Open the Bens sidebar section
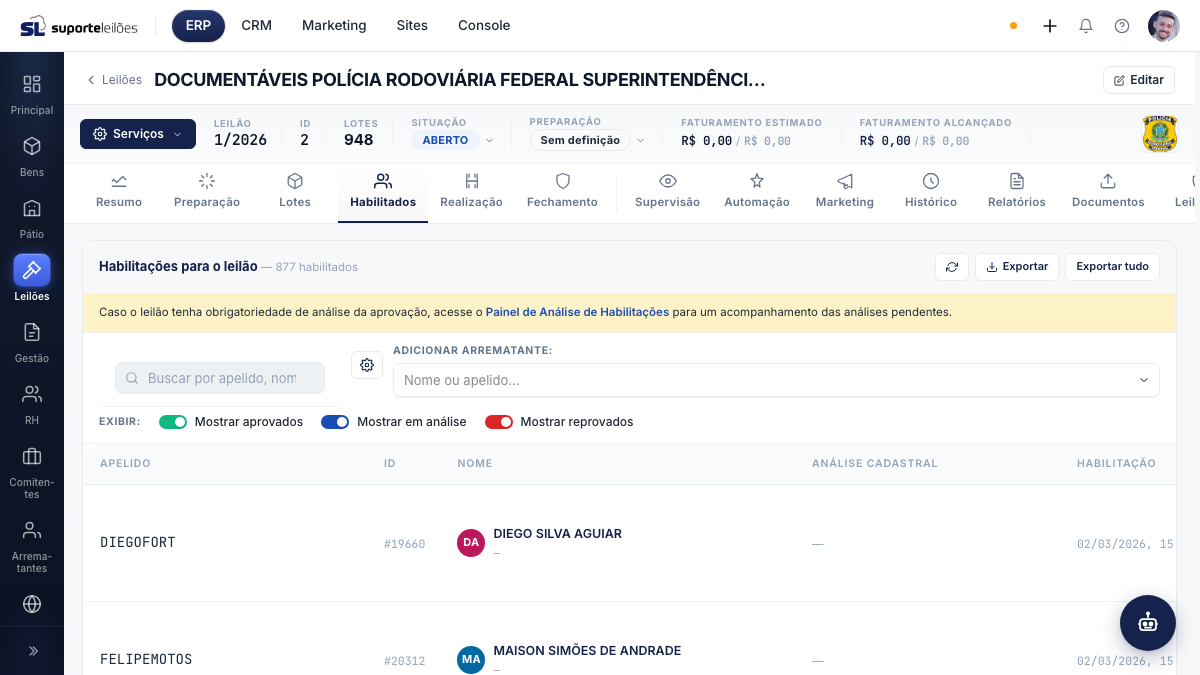This screenshot has width=1200, height=675. tap(32, 156)
